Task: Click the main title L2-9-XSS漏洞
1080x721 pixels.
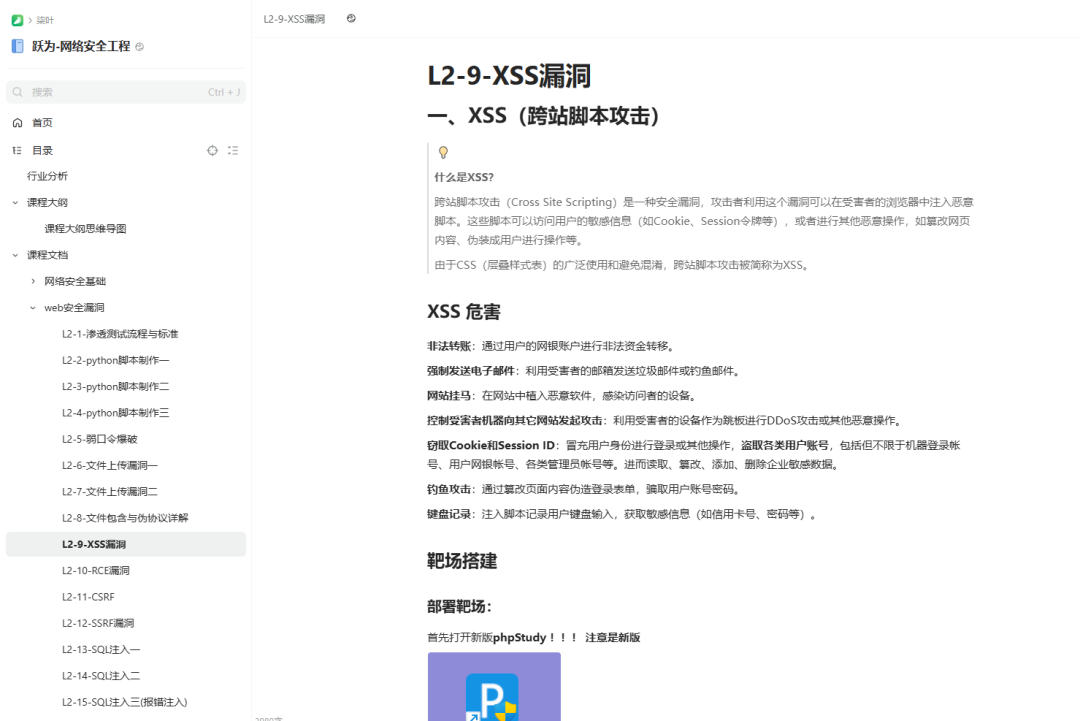Action: (x=509, y=75)
